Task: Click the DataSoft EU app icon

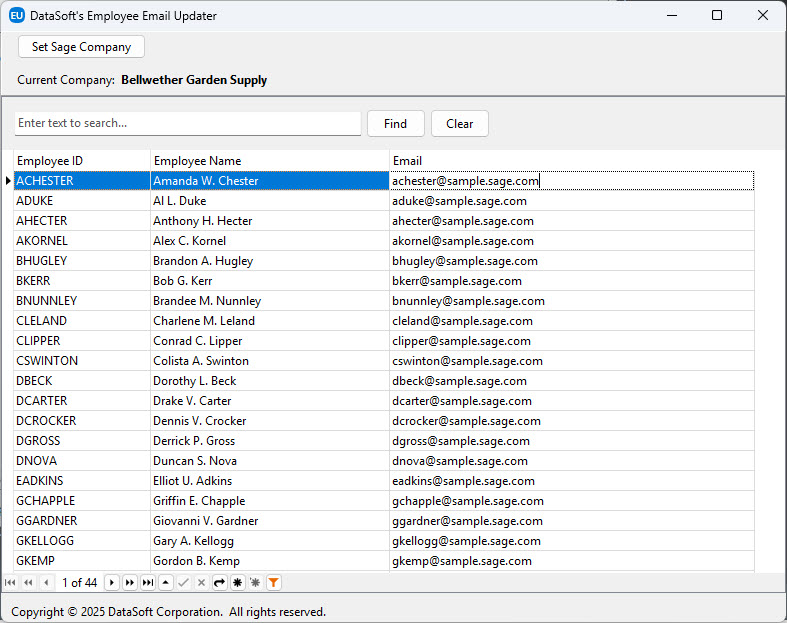Action: pyautogui.click(x=17, y=16)
